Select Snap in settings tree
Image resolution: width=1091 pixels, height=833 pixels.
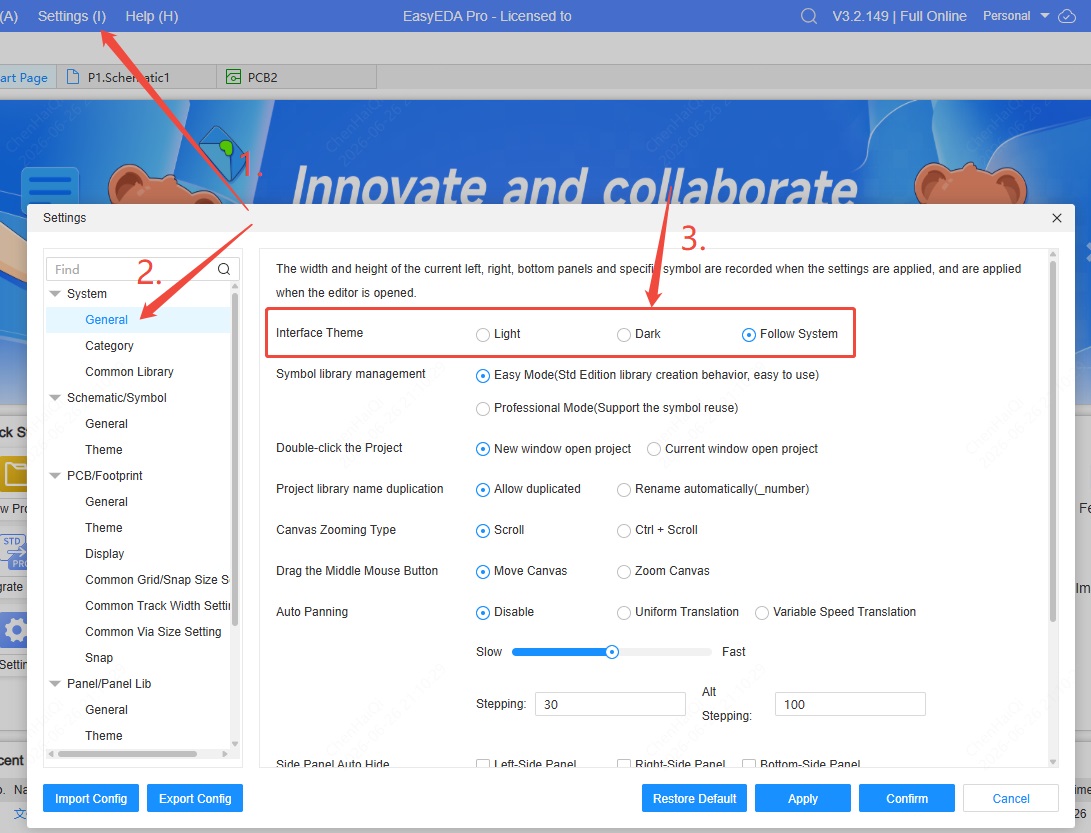coord(99,658)
